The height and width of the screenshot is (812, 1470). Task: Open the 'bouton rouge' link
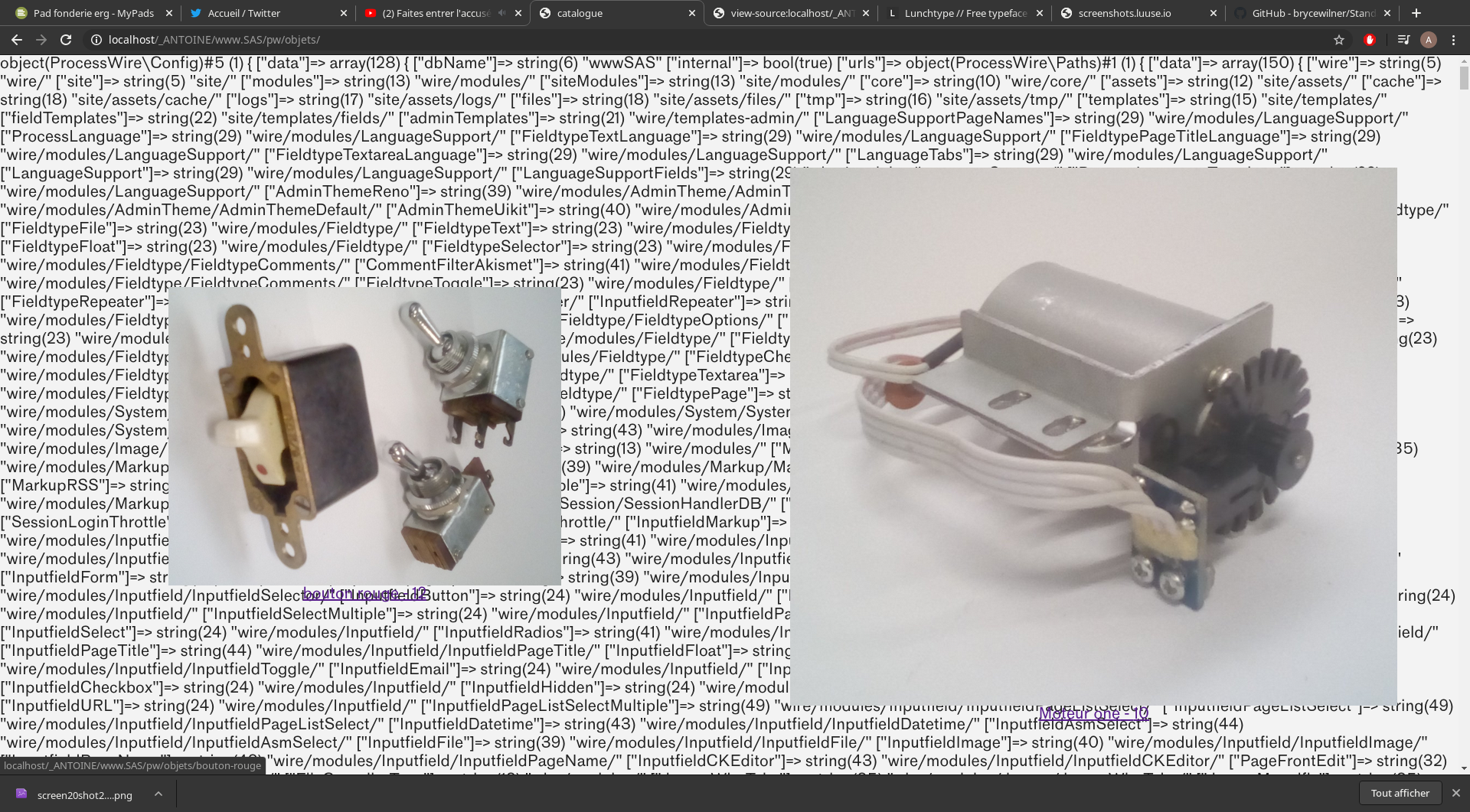click(365, 594)
